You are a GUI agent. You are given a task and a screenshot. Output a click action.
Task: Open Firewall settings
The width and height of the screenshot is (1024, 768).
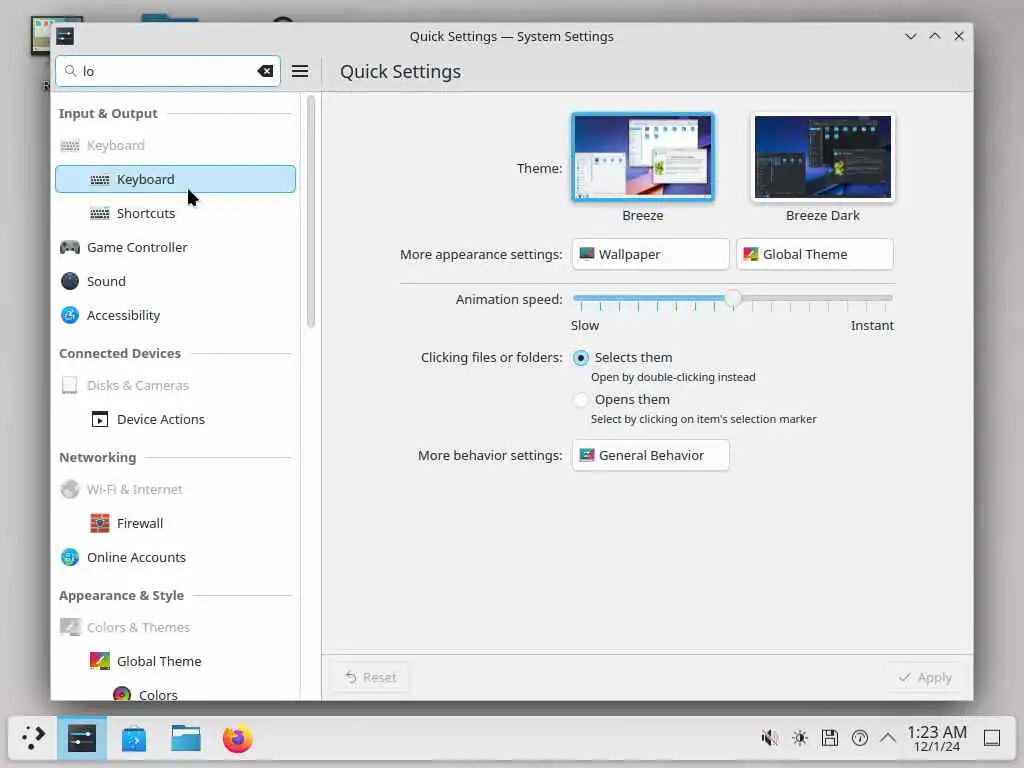175,523
